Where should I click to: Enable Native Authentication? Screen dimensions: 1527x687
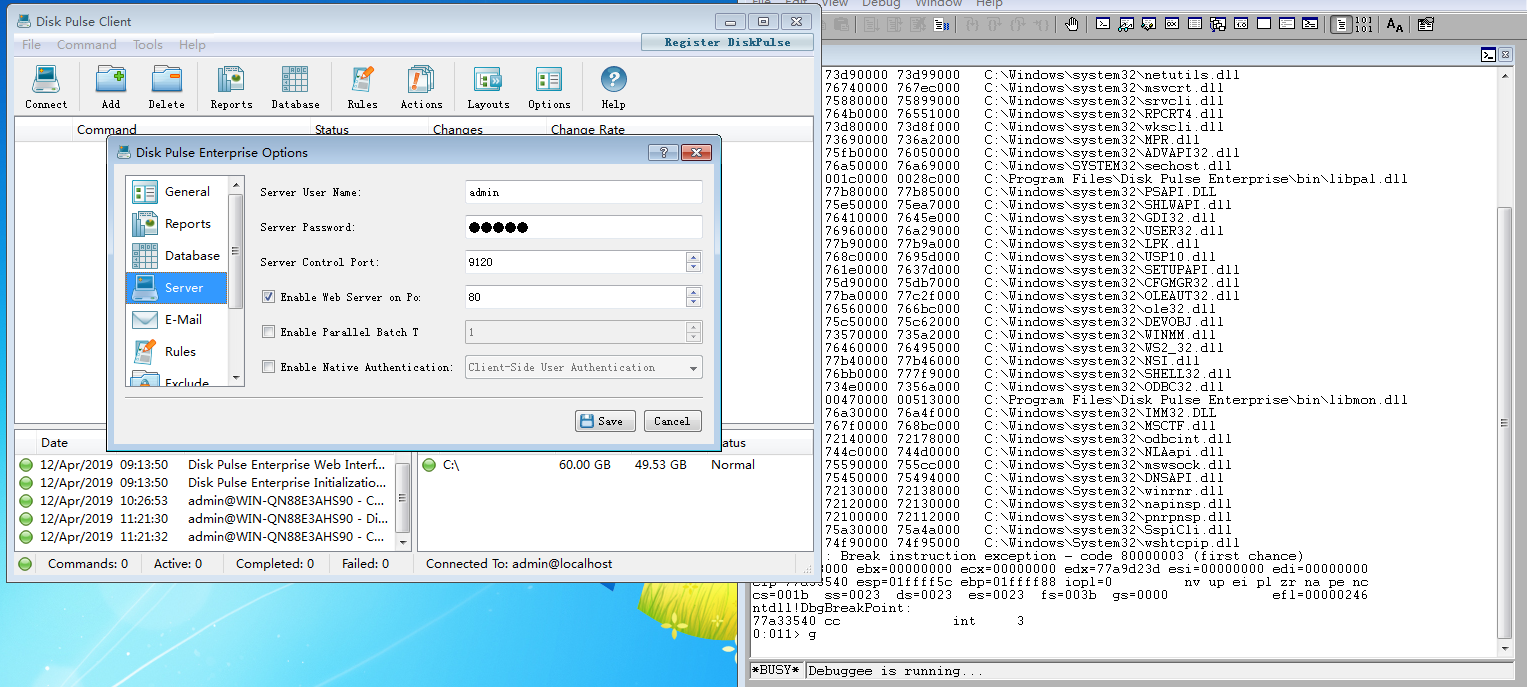pyautogui.click(x=268, y=366)
